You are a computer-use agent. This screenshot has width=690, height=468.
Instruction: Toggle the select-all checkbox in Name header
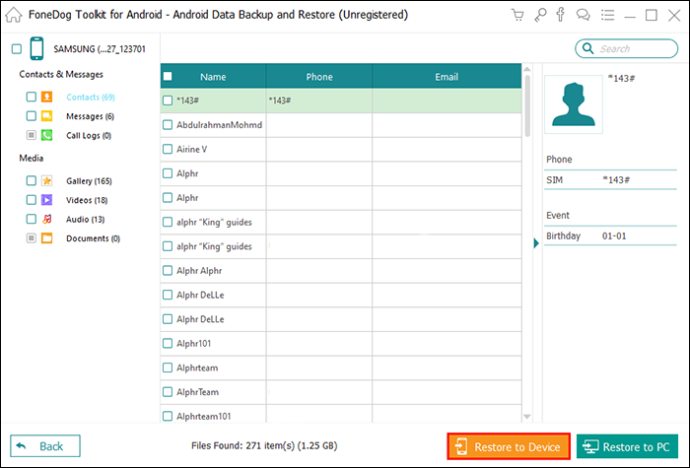(168, 77)
